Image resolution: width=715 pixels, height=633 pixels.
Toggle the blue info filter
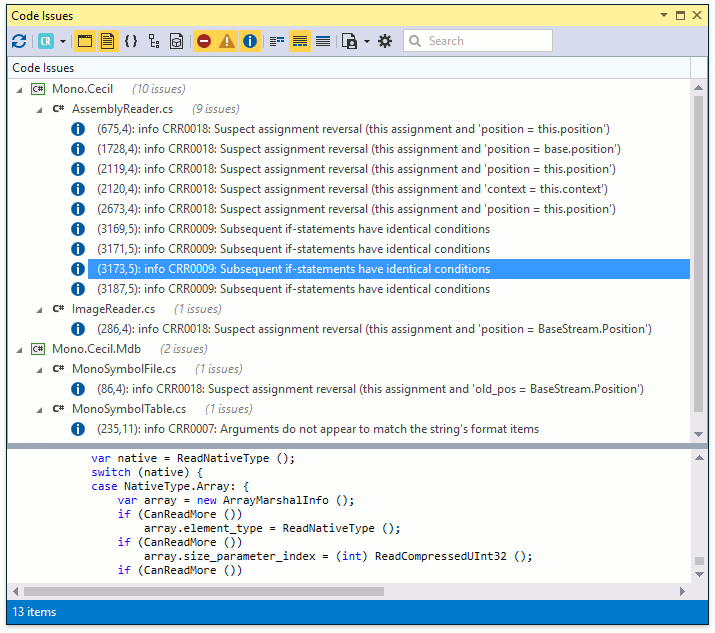(250, 41)
